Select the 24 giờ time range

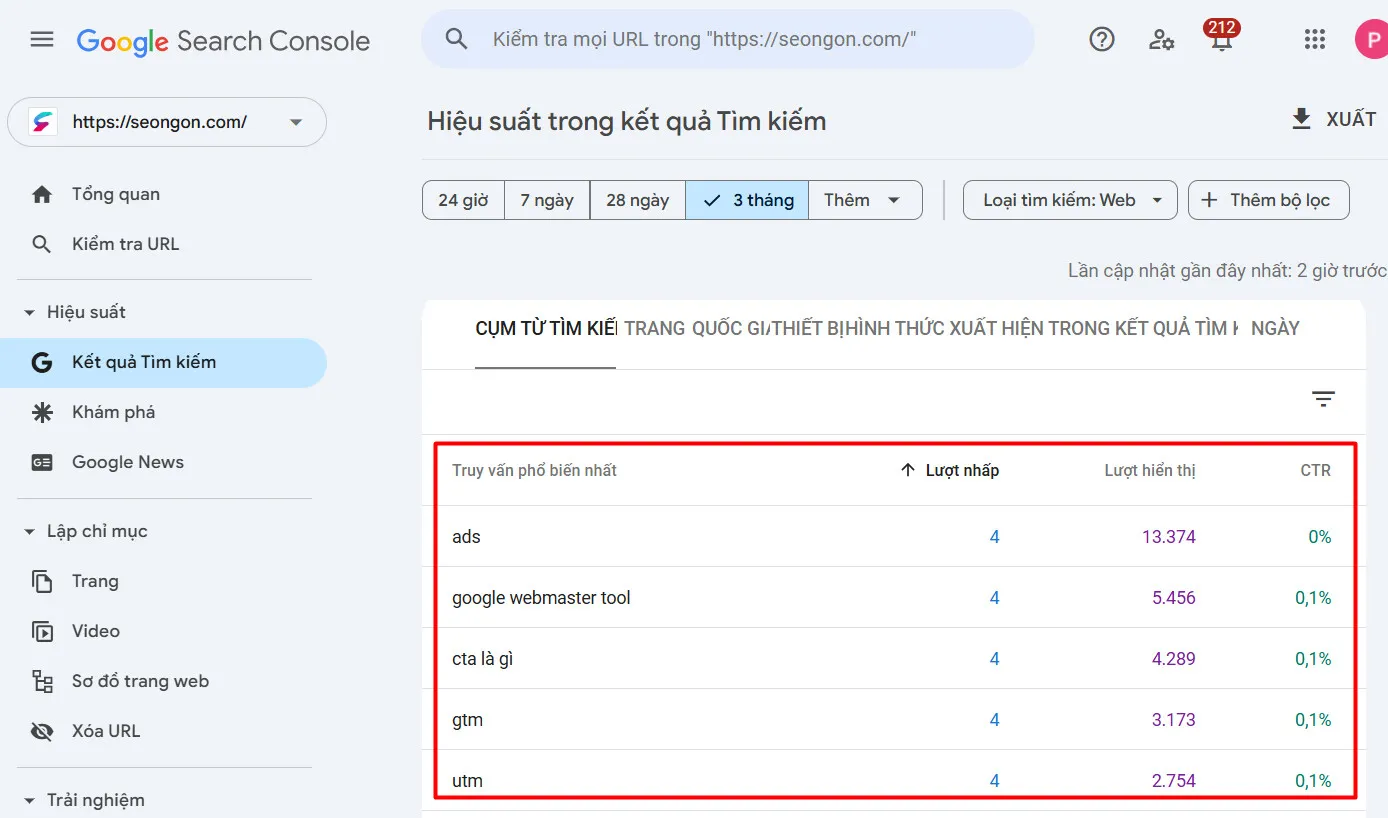pos(462,200)
